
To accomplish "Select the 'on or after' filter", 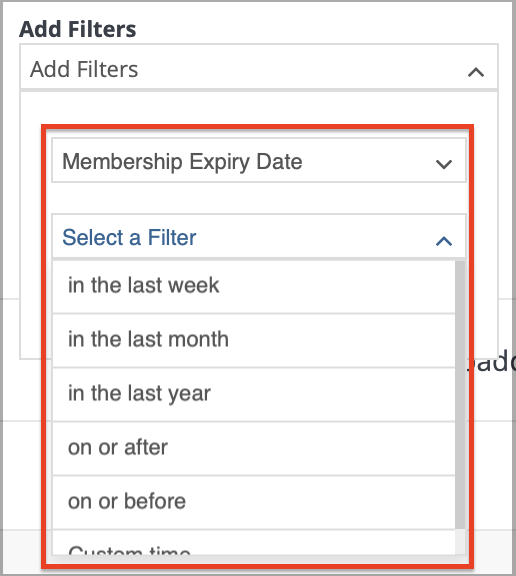I will [254, 448].
